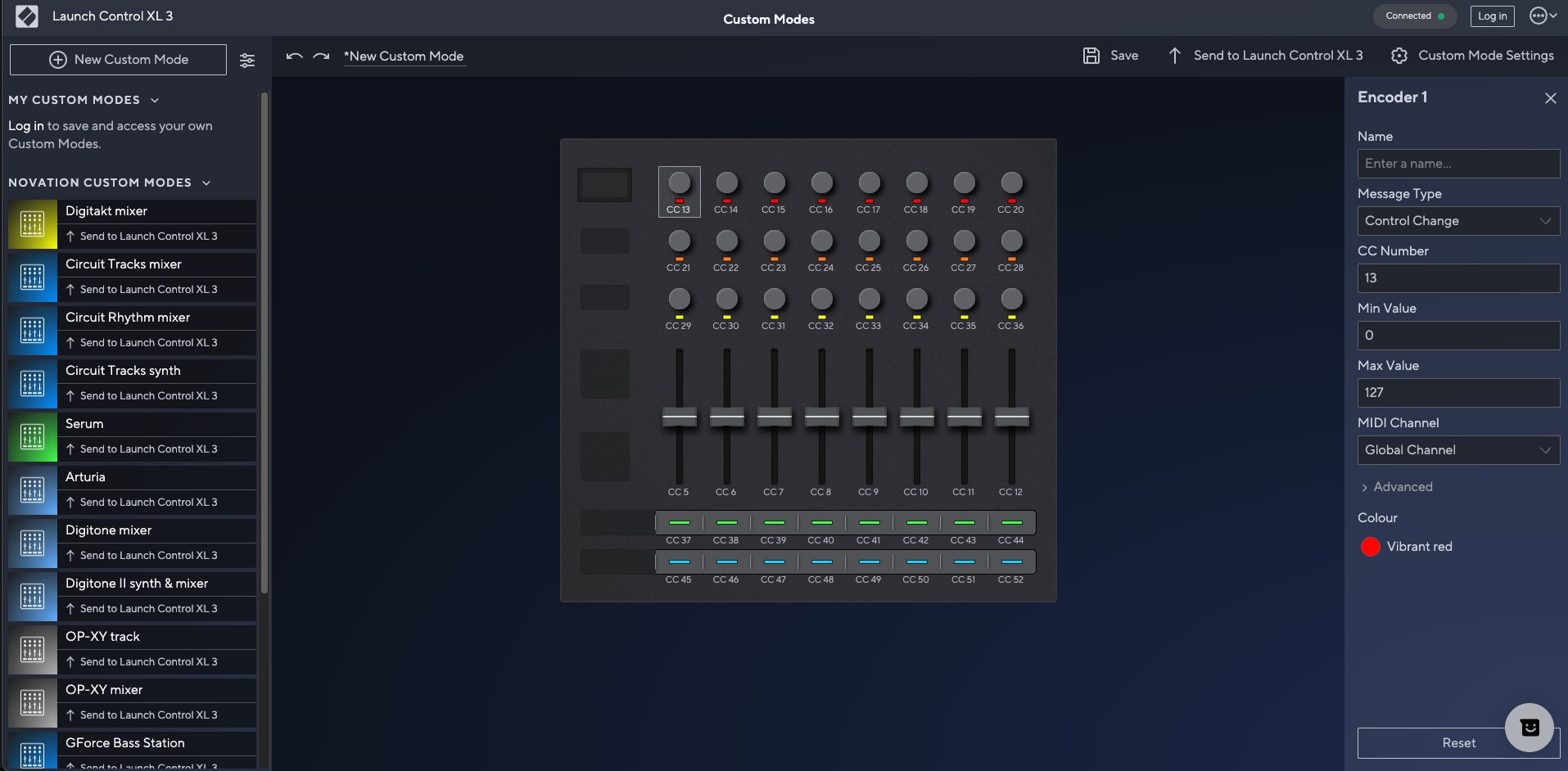Click the Save disk icon
Screen dimensions: 1568x771
point(1091,56)
